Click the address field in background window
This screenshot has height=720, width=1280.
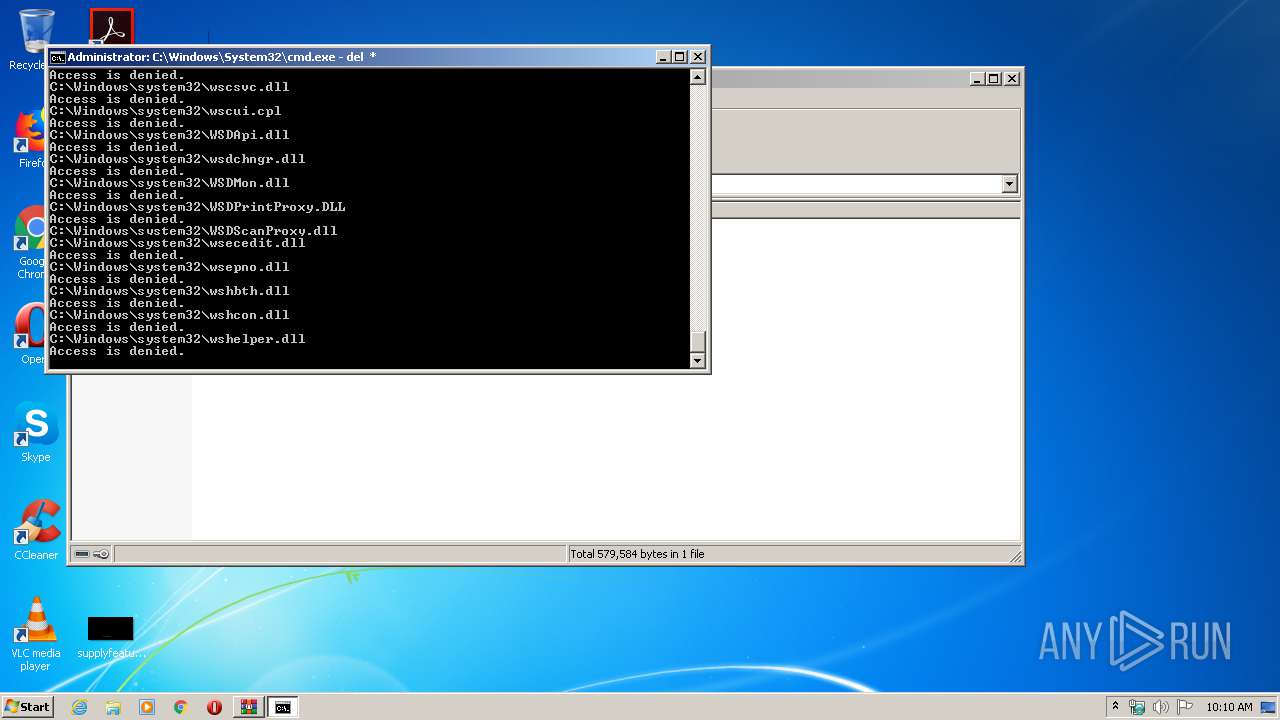(856, 184)
